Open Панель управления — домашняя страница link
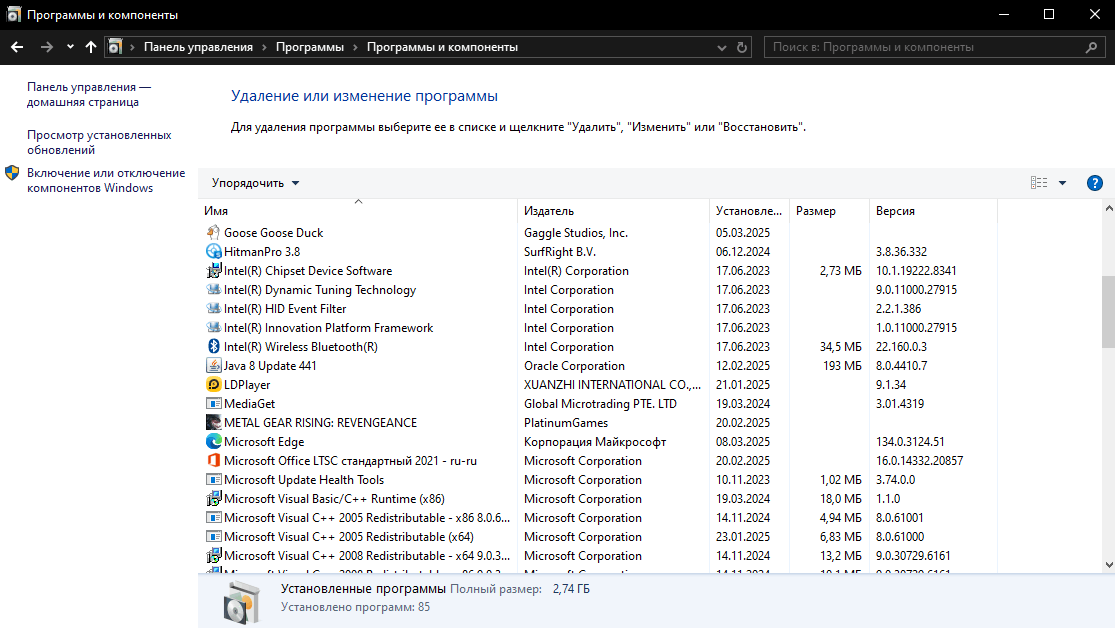 [89, 94]
